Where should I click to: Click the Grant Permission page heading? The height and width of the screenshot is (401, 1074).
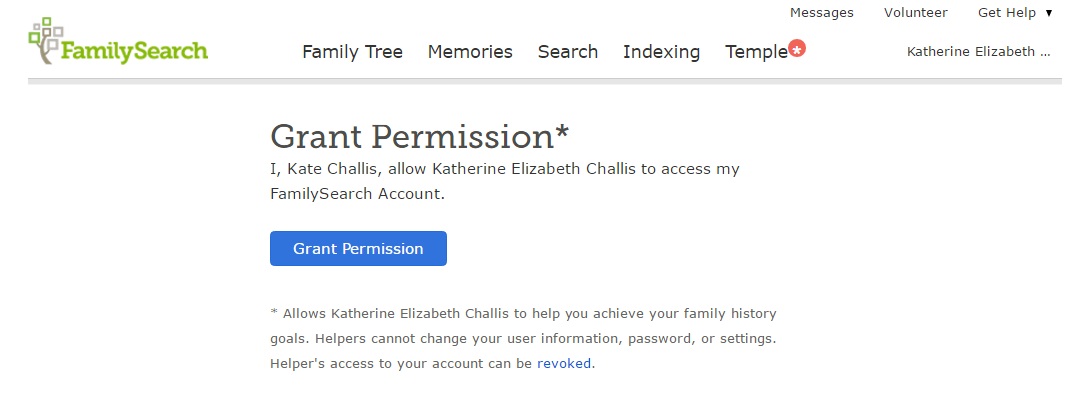click(x=412, y=137)
